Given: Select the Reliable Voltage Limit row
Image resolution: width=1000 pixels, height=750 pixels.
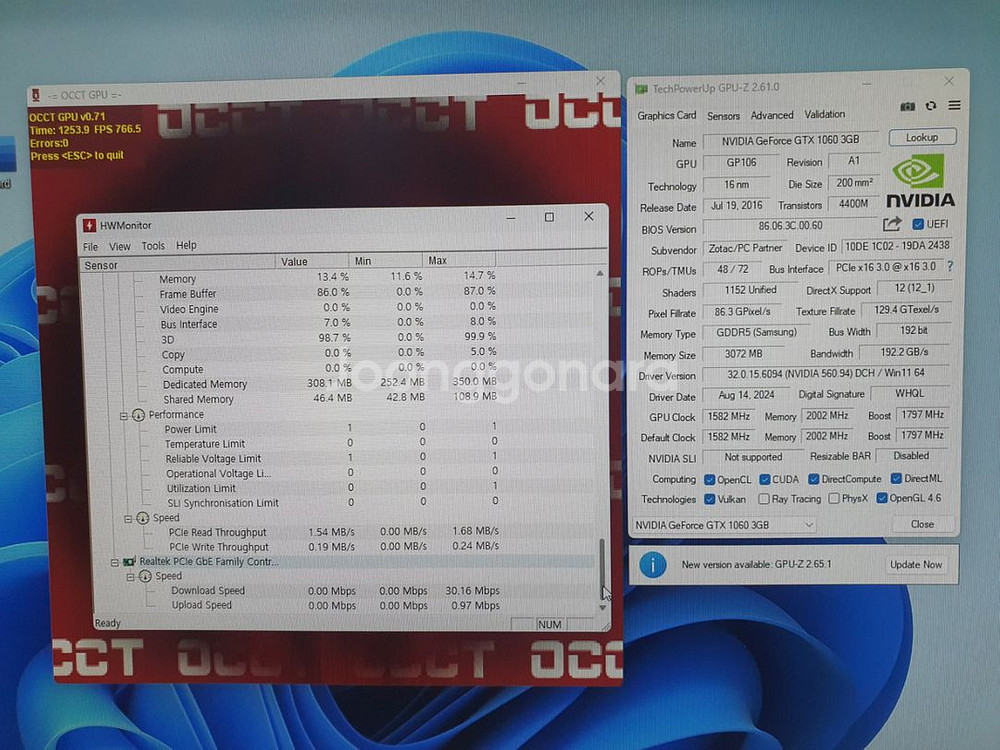Looking at the screenshot, I should point(332,458).
